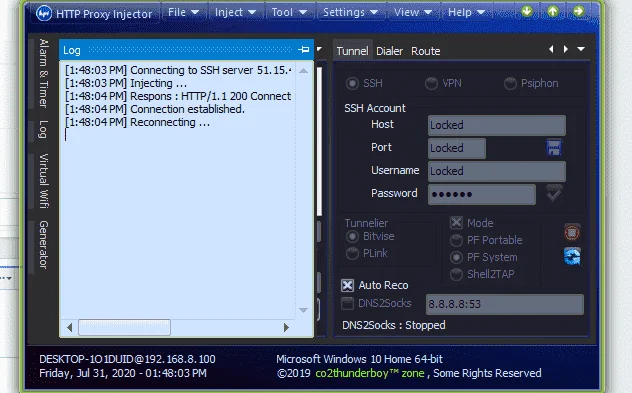Open the Tool menu
Viewport: 632px width, 393px height.
click(289, 12)
